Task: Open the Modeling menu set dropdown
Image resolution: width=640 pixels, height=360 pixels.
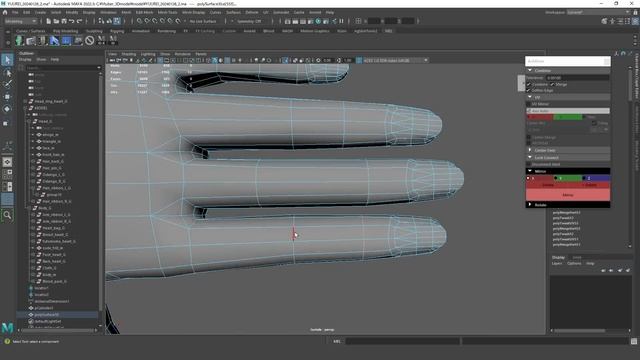Action: (20, 21)
